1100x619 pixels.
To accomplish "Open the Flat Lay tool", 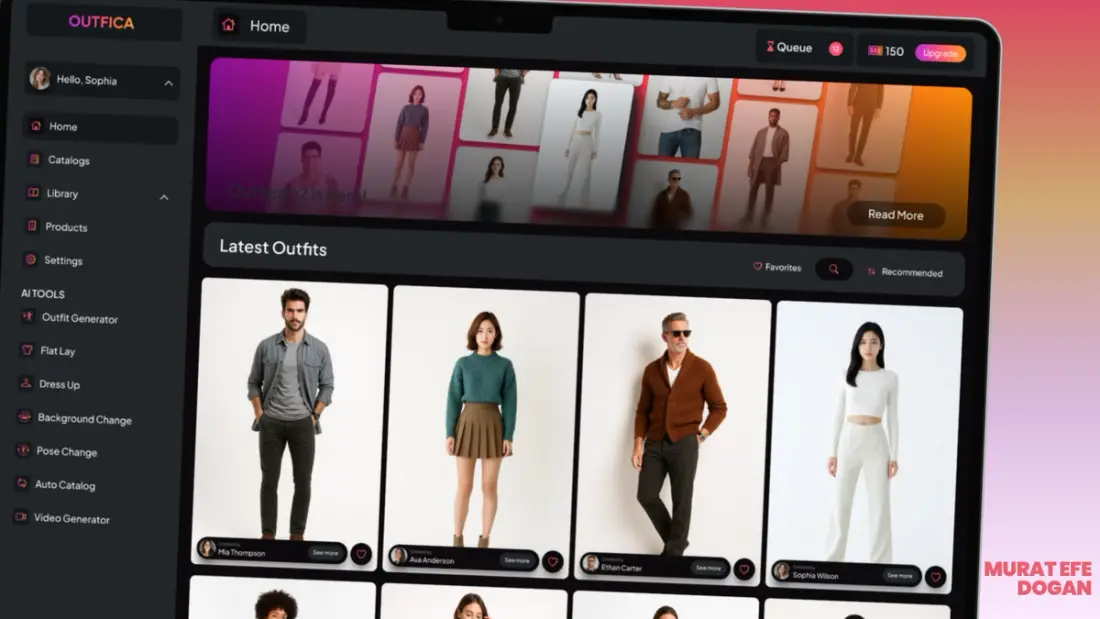I will [x=58, y=350].
